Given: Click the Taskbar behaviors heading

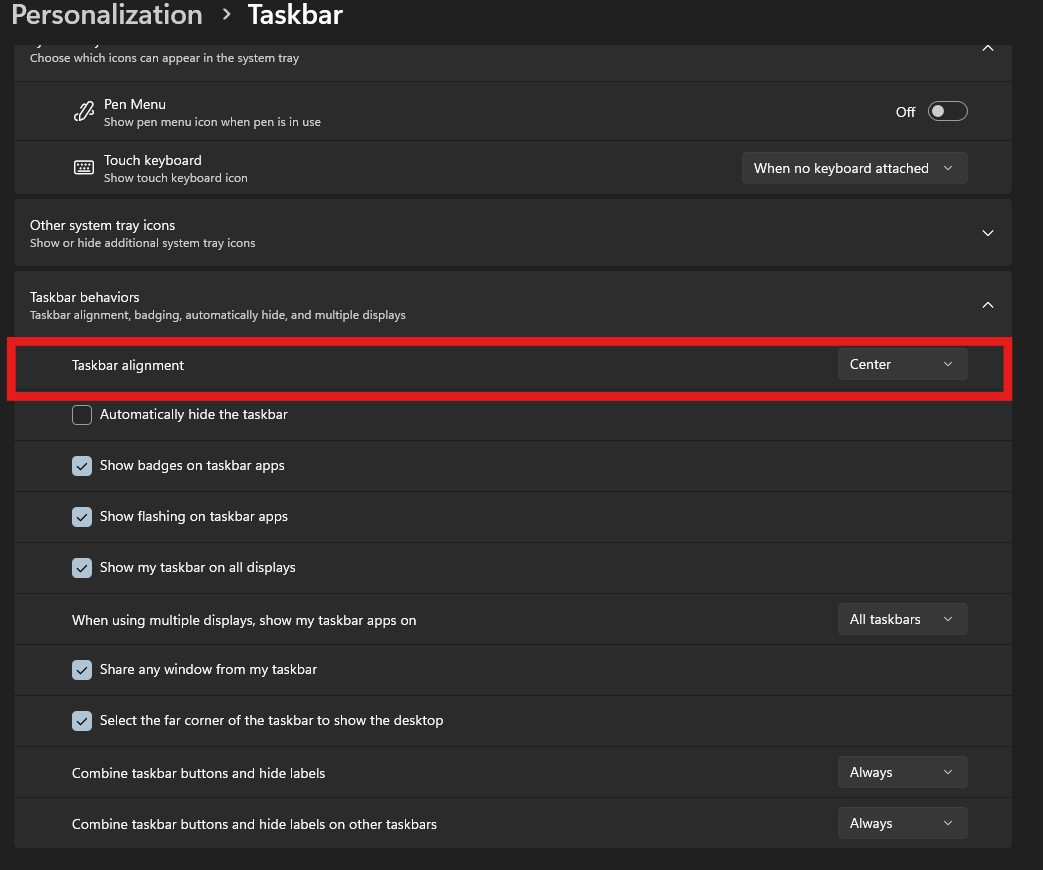Looking at the screenshot, I should pyautogui.click(x=84, y=297).
